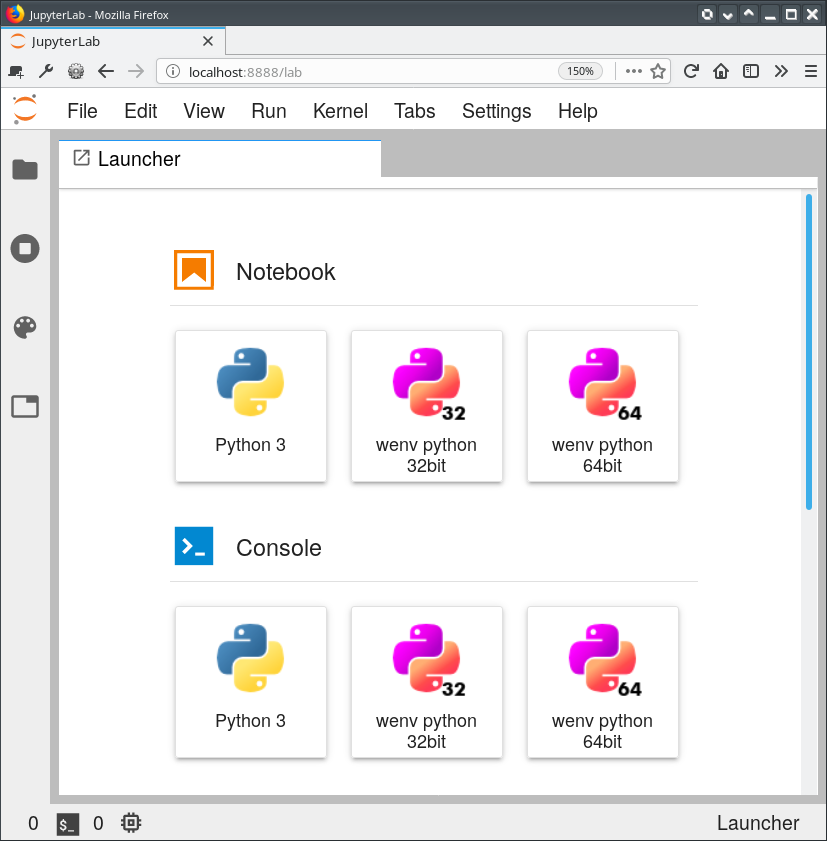Image resolution: width=827 pixels, height=841 pixels.
Task: Open the ellipsis page actions dropdown
Action: [632, 72]
